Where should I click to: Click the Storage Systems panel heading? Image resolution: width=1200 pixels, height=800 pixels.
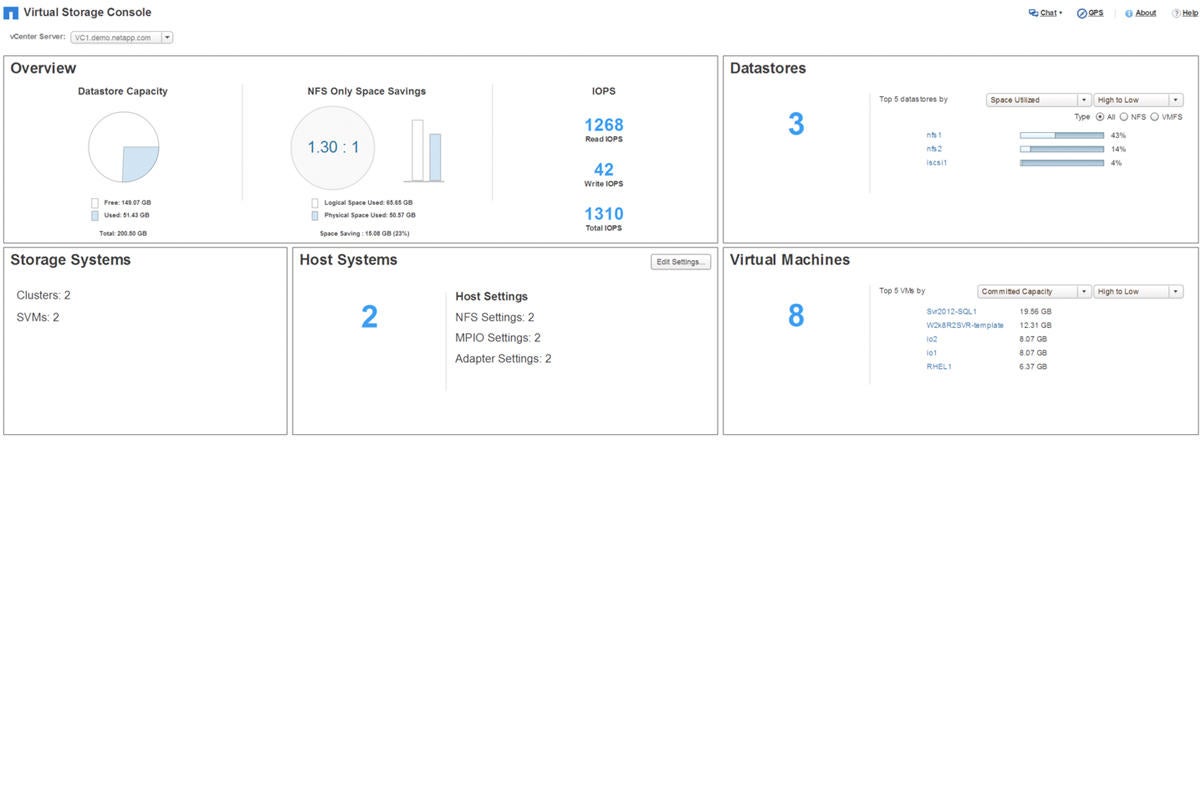point(70,260)
